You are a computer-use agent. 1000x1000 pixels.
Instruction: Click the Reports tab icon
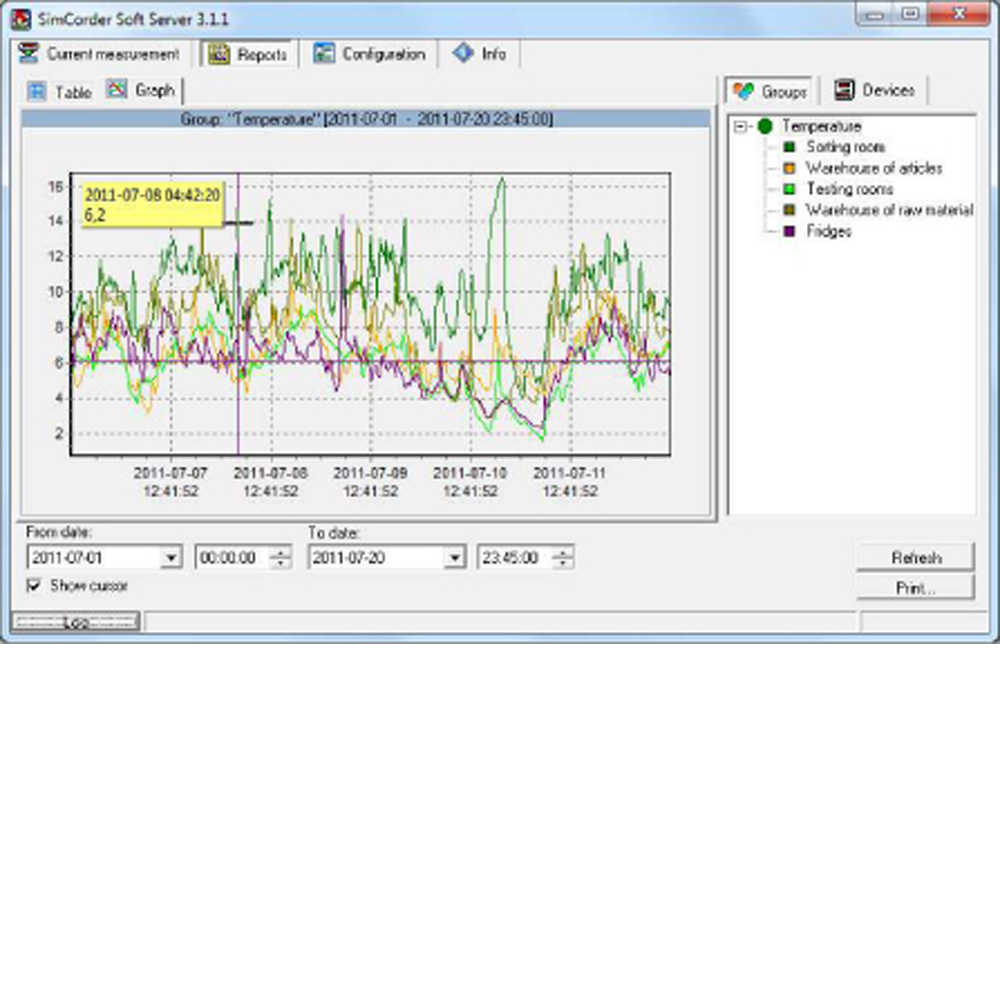pyautogui.click(x=219, y=55)
